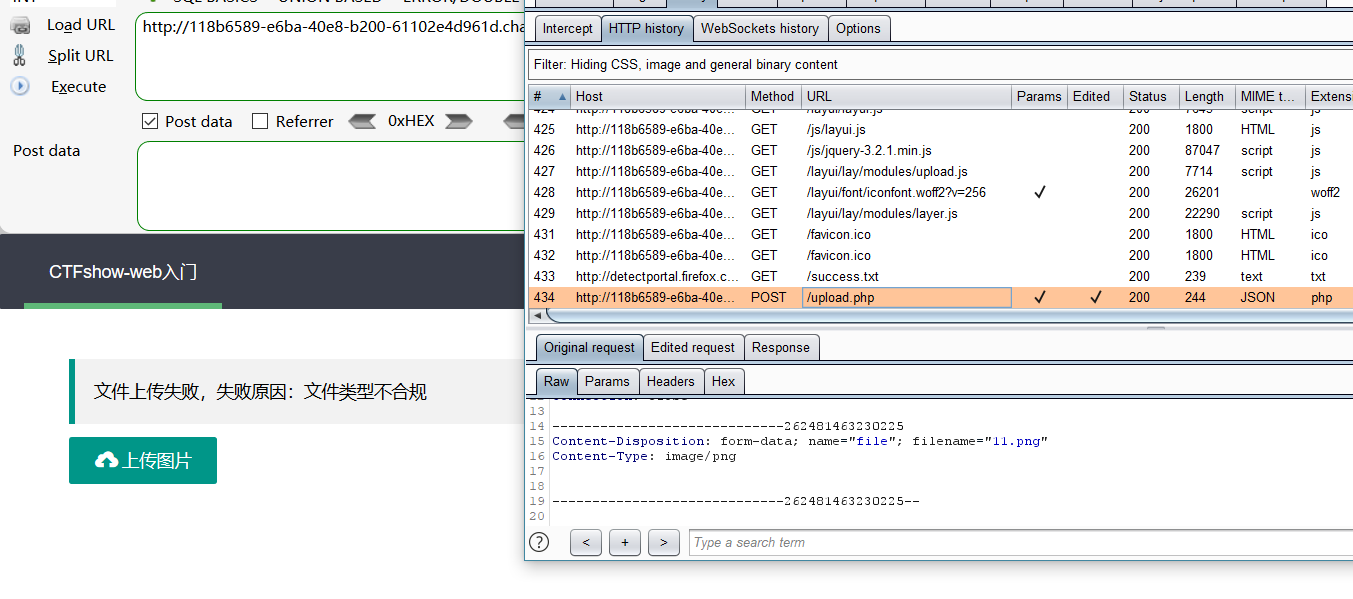Viewport: 1353px width, 599px height.
Task: Click the previous match < button
Action: click(585, 542)
